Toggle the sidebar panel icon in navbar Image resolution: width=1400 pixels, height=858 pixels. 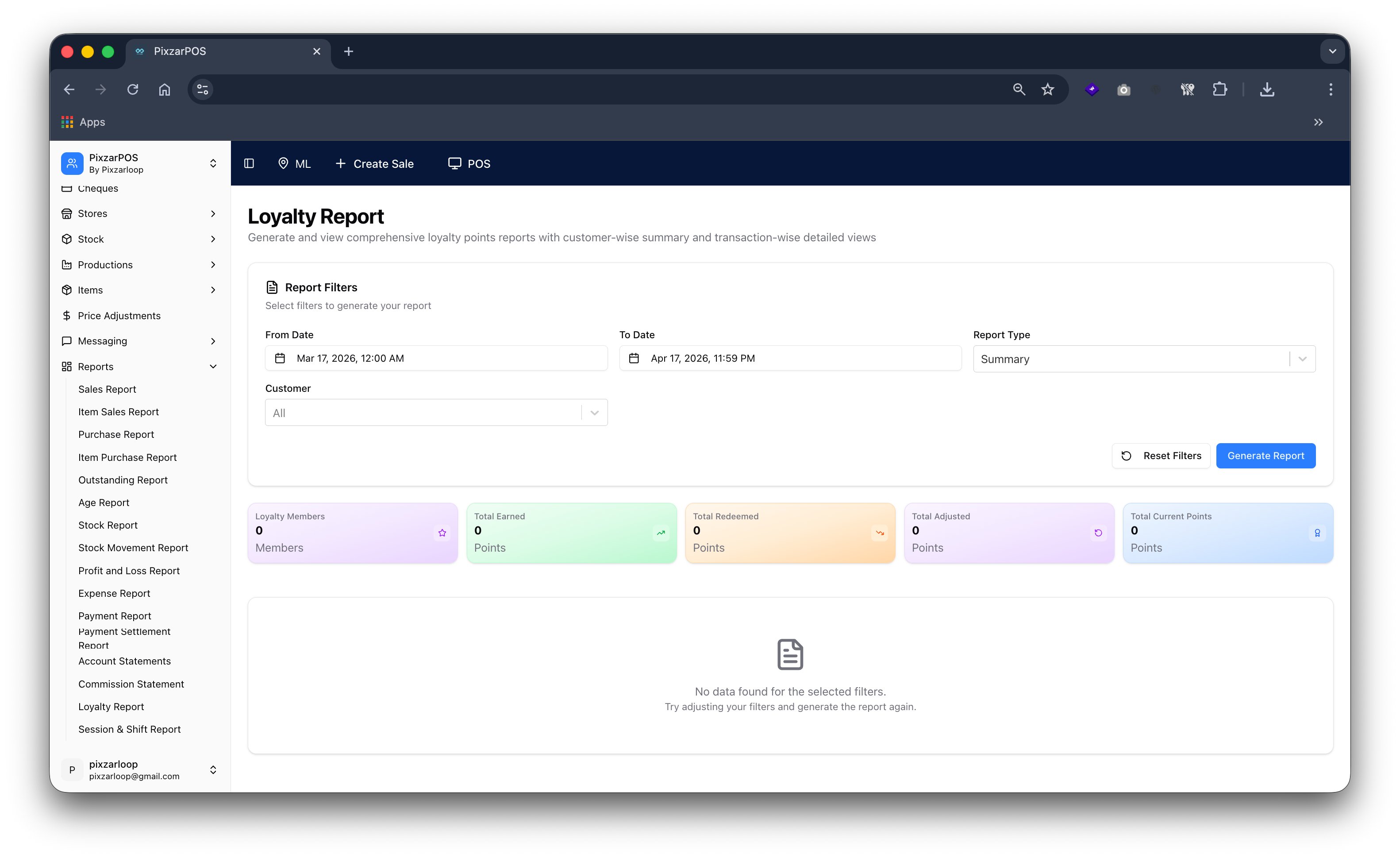pos(249,163)
